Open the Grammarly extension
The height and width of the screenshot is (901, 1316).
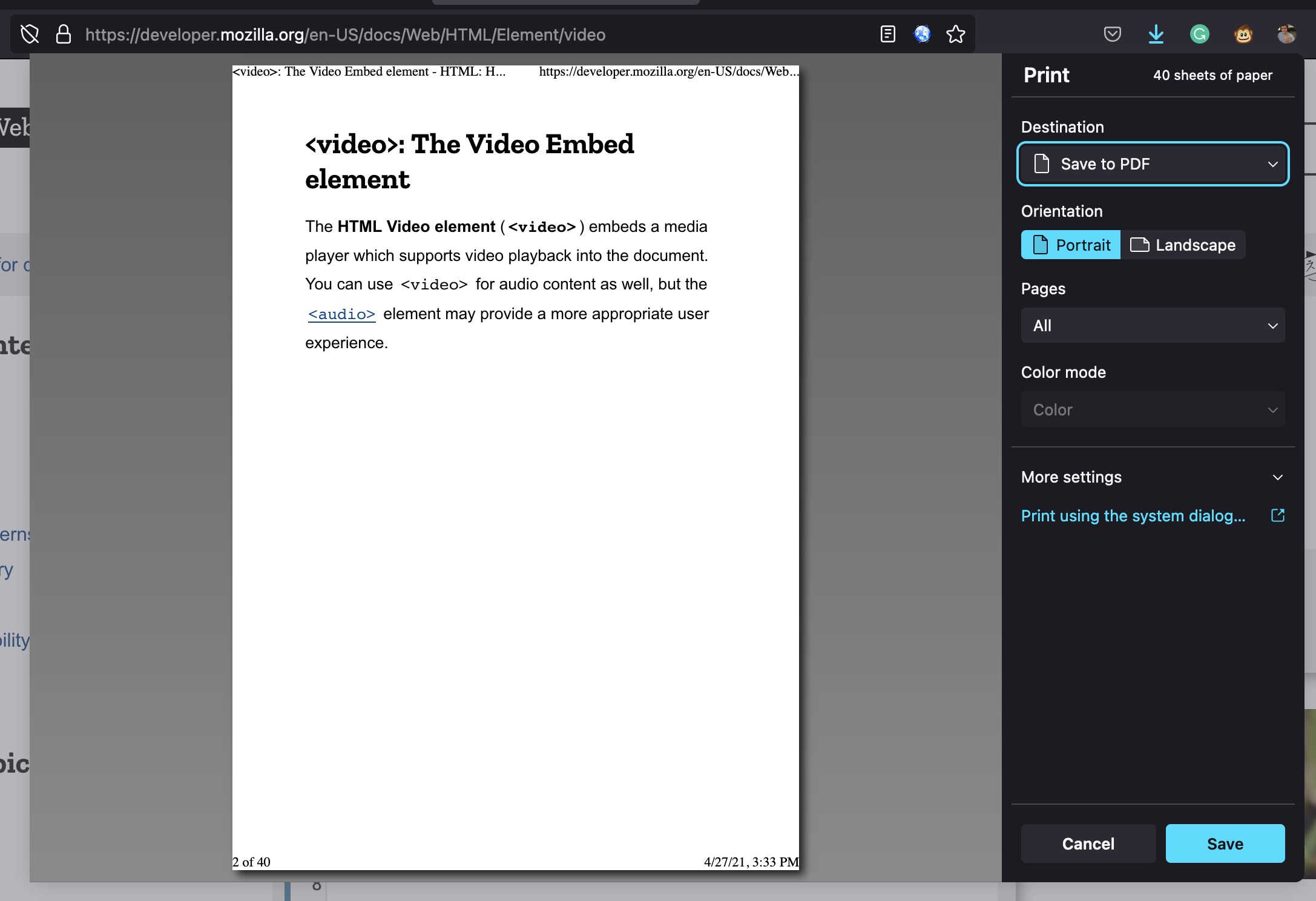(1199, 34)
